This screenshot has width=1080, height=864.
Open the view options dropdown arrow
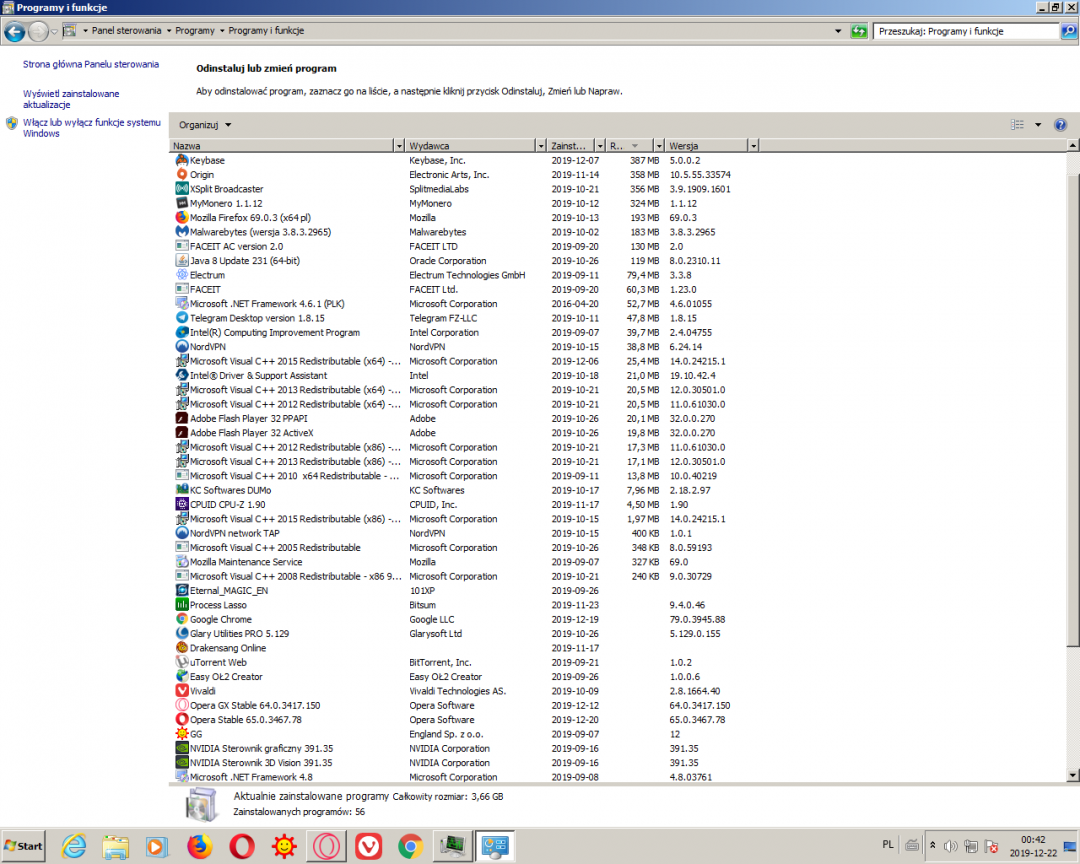click(1037, 125)
